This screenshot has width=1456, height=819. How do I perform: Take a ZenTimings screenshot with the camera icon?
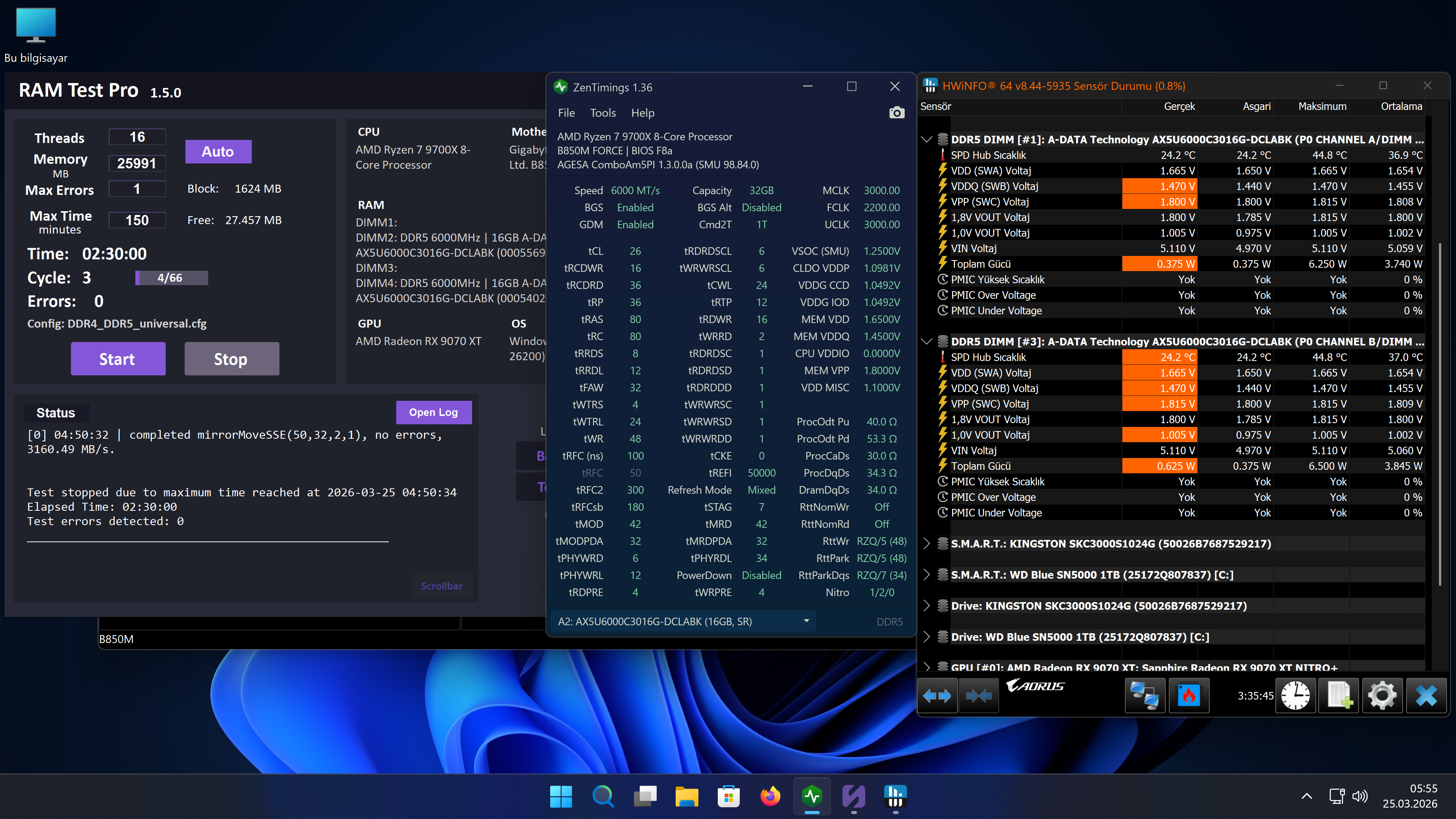[896, 113]
